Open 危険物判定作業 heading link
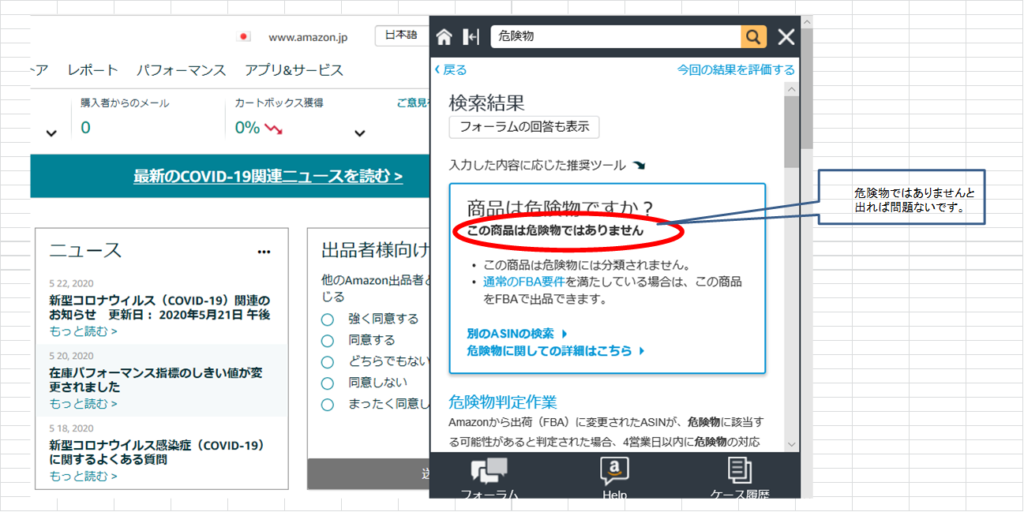 click(503, 401)
